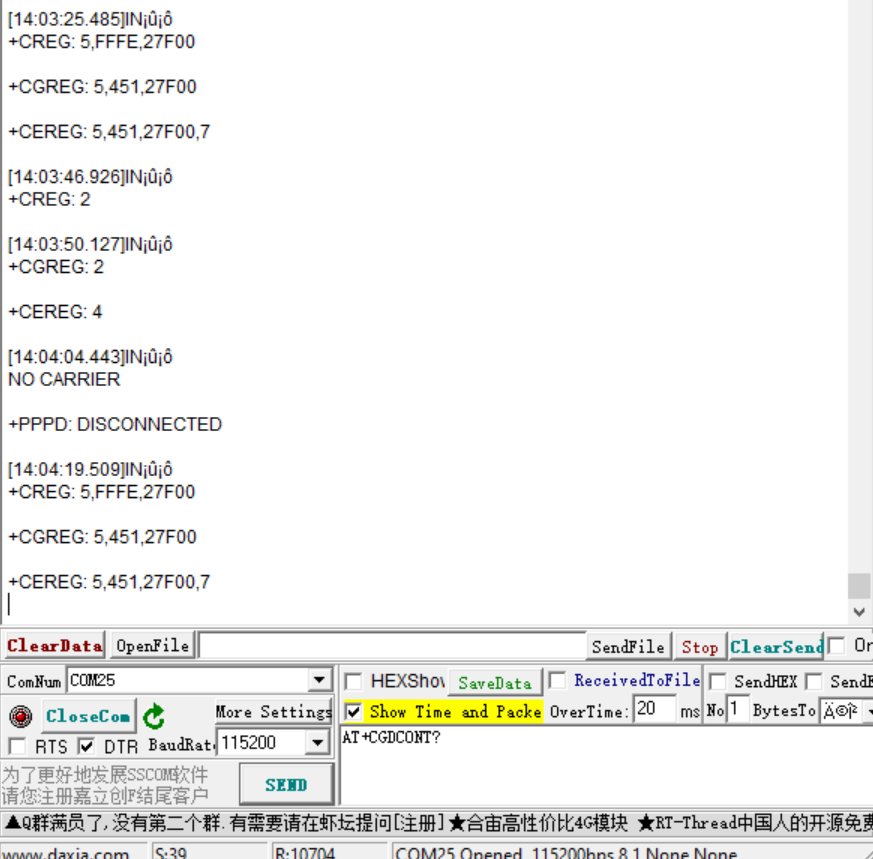873x859 pixels.
Task: Click the SSCOM registration notice text
Action: 105,785
